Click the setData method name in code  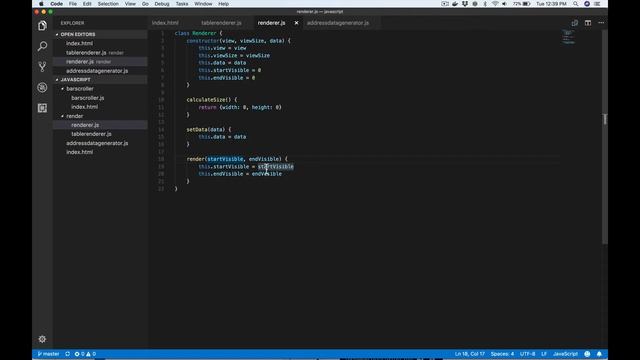(197, 129)
